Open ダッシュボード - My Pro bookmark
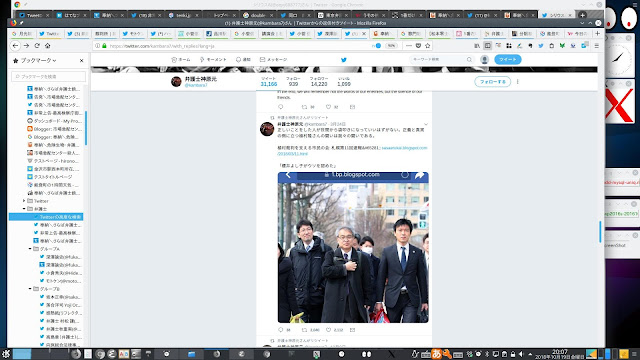Viewport: 640px width, 360px height. pyautogui.click(x=54, y=121)
